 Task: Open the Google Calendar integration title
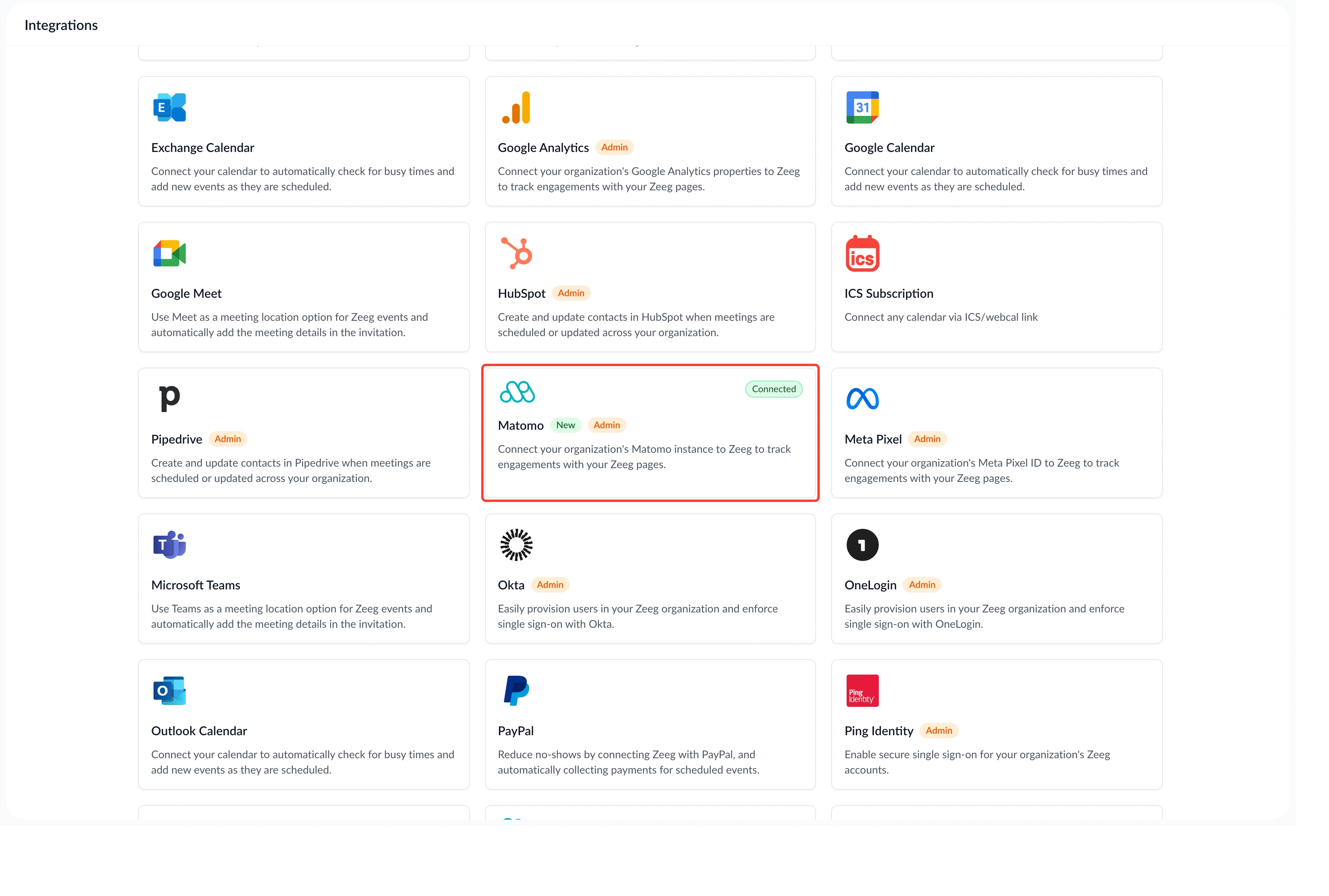(x=889, y=147)
